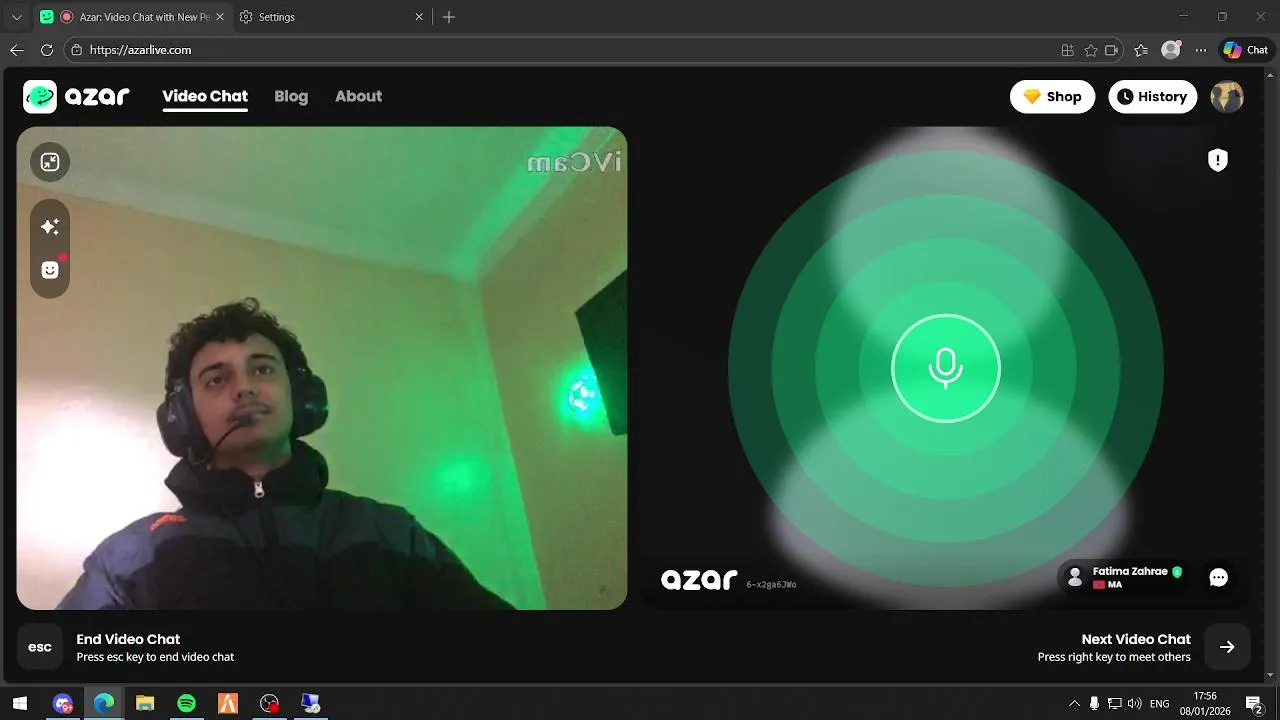The height and width of the screenshot is (720, 1280).
Task: Open the Blog page
Action: click(x=291, y=97)
